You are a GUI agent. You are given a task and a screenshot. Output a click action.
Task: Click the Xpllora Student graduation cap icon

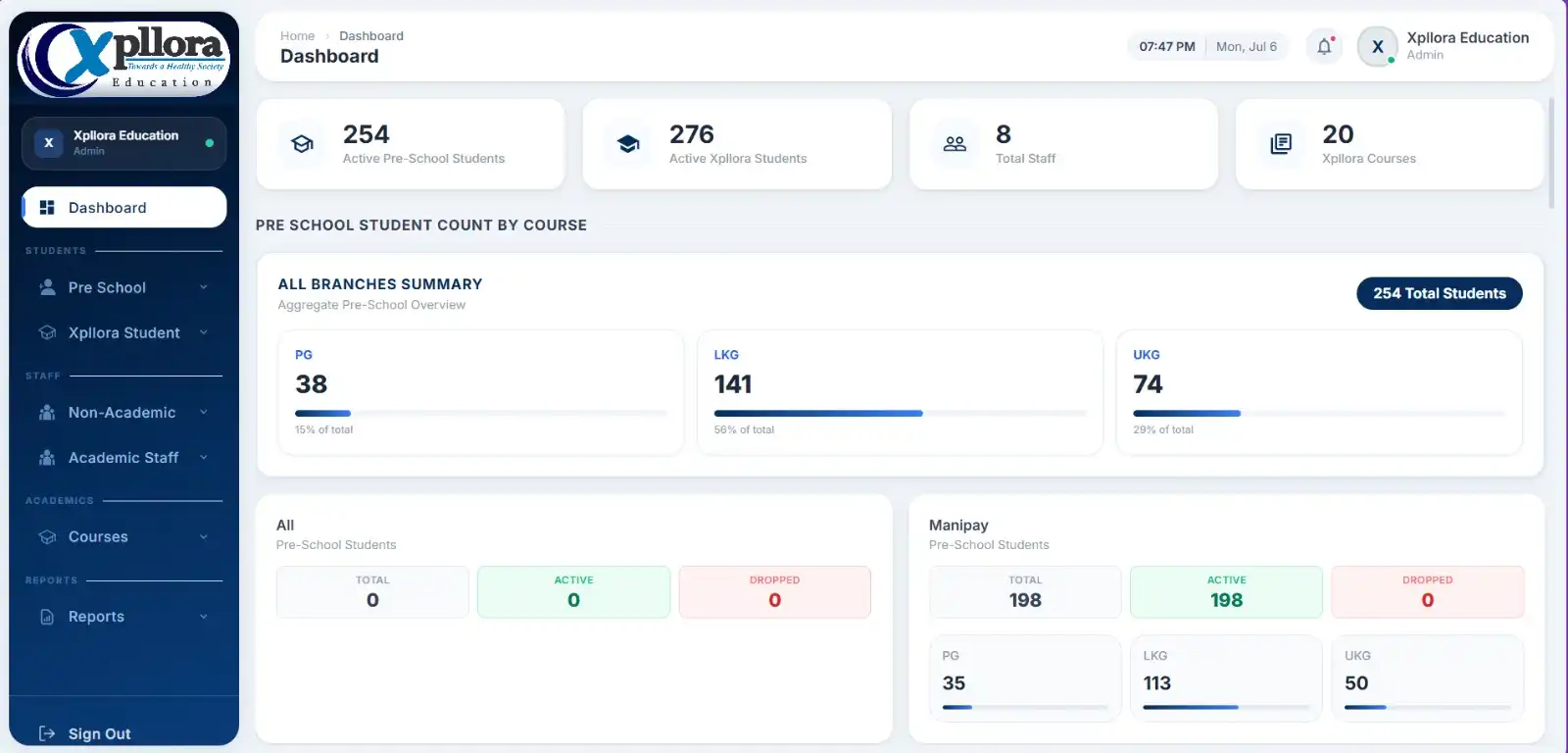coord(47,332)
